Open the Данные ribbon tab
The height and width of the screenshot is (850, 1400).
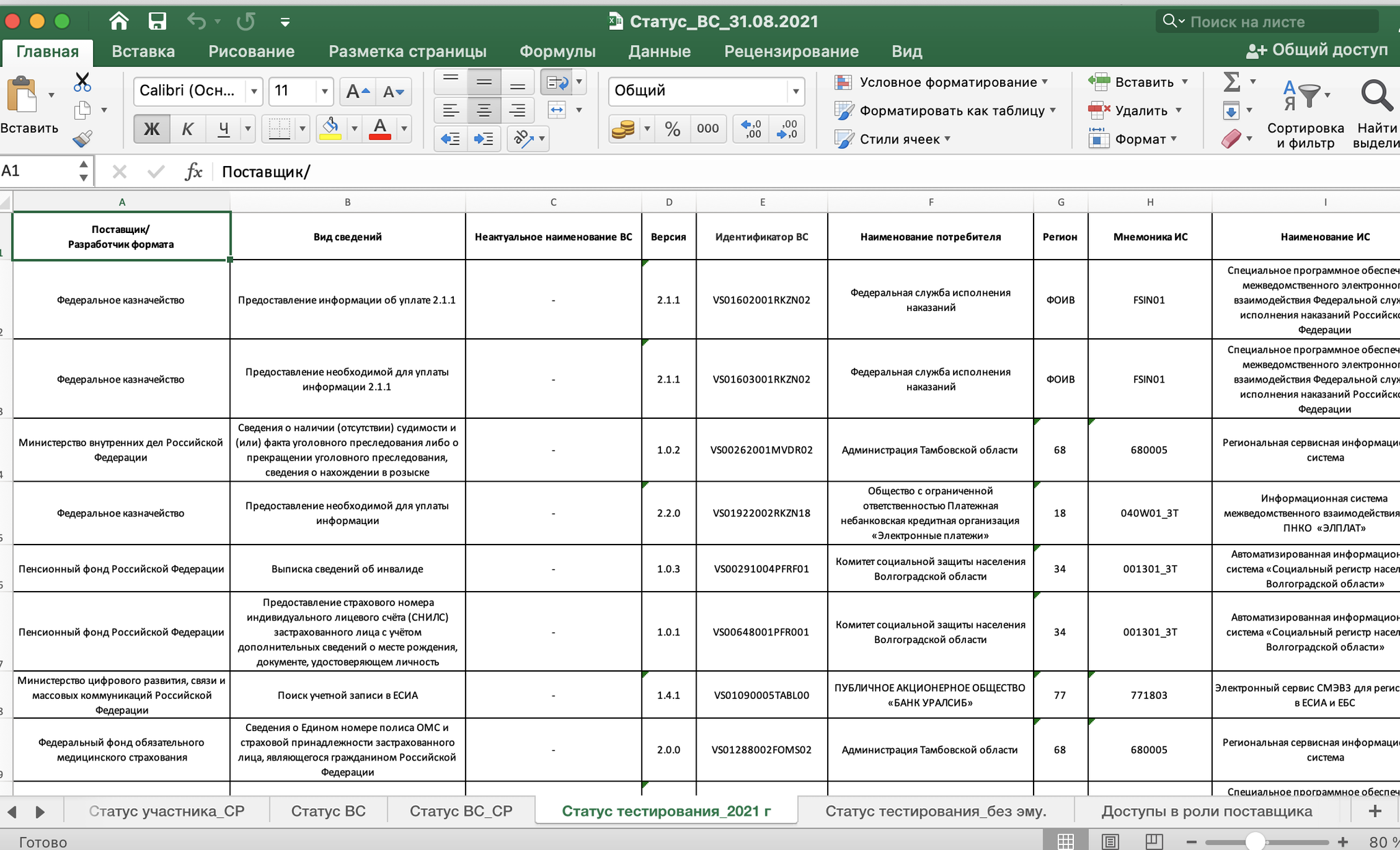(659, 51)
